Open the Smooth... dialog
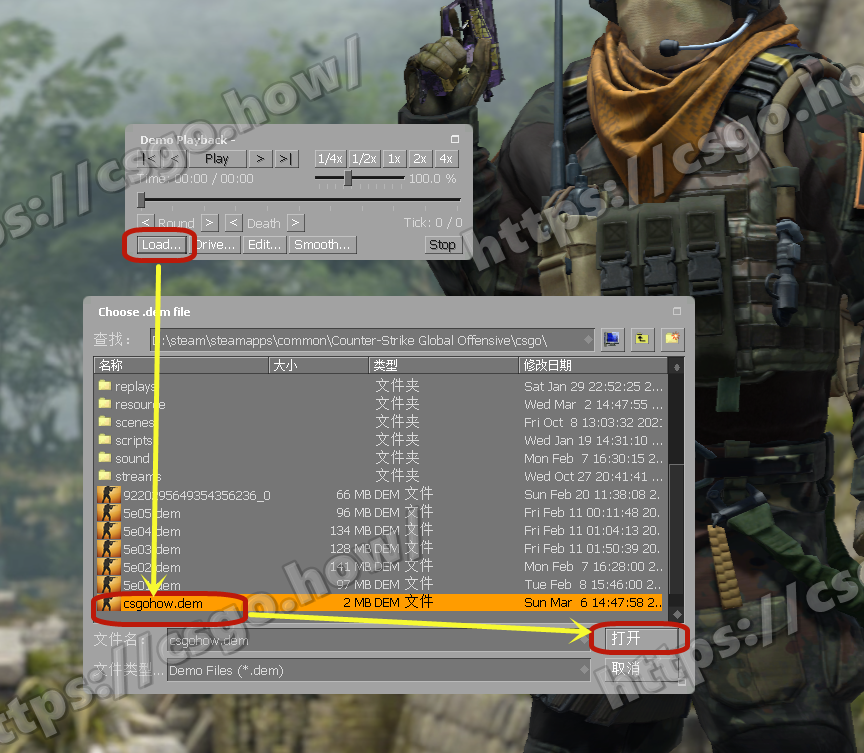 tap(322, 245)
